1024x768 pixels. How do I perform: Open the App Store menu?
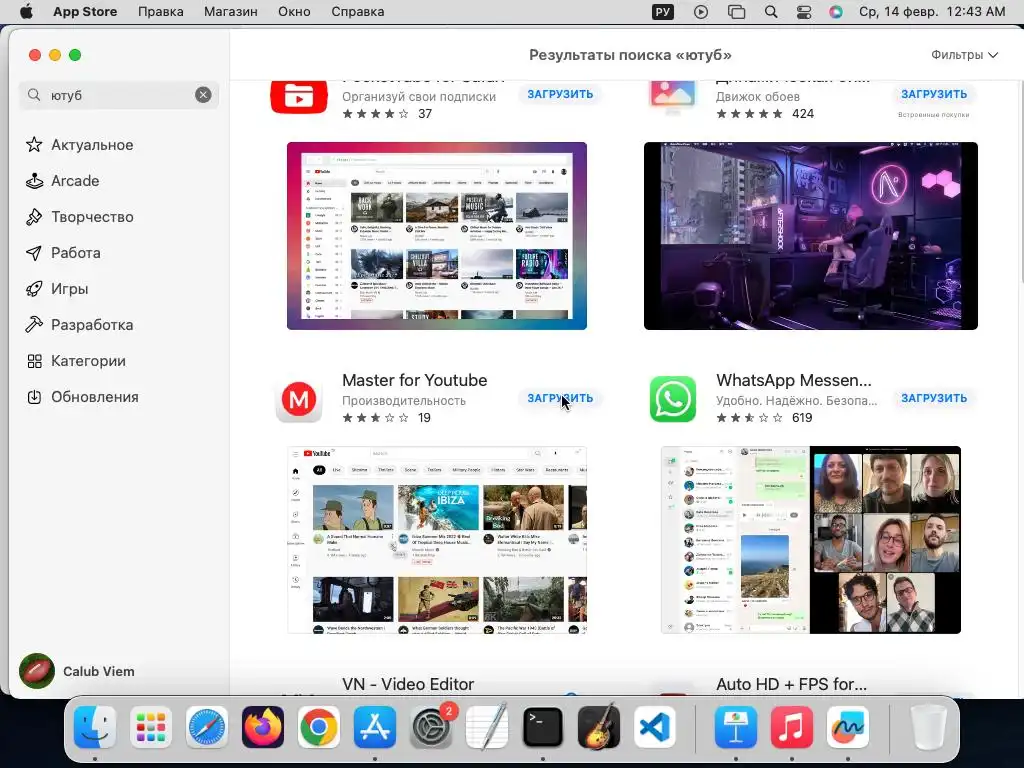(85, 12)
